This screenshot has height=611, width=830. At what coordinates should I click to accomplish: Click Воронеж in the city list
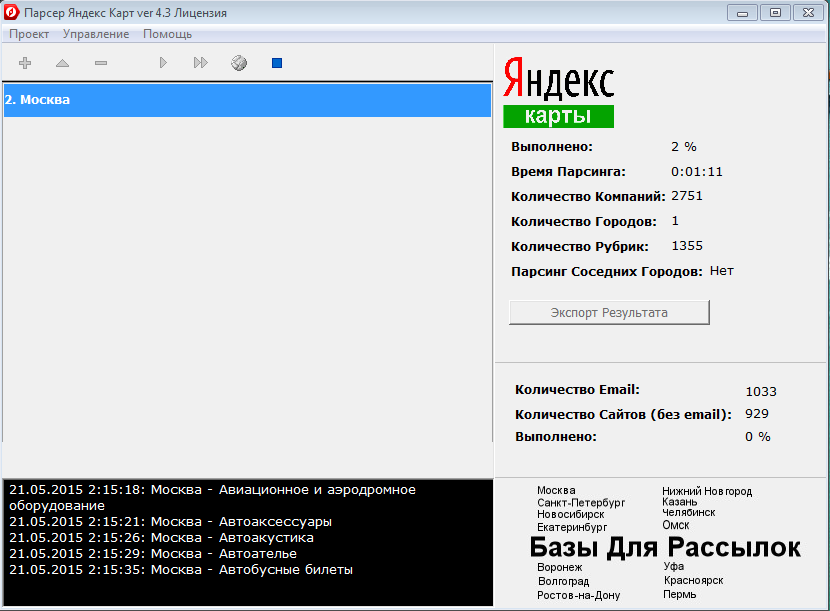click(560, 567)
